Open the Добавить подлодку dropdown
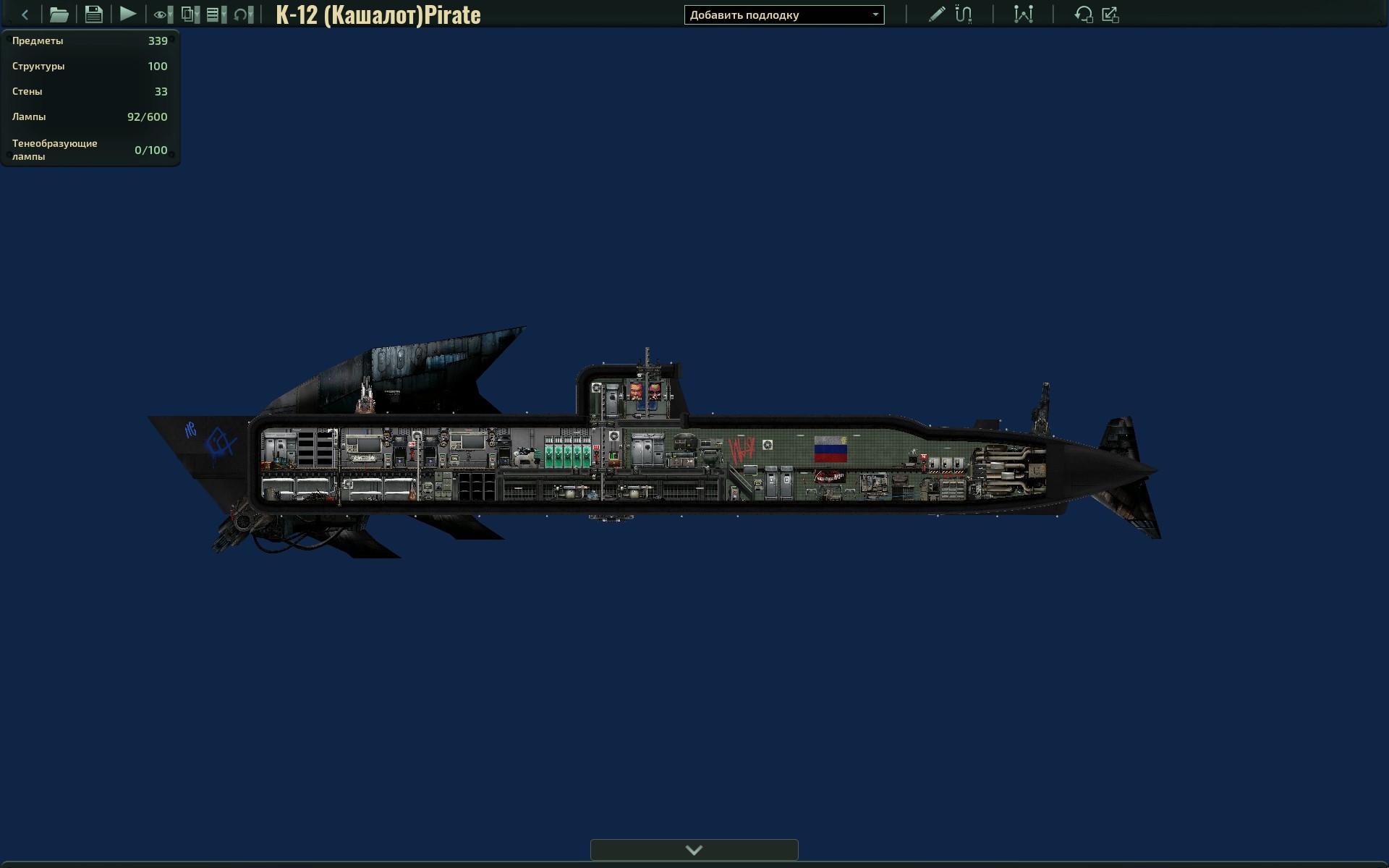This screenshot has height=868, width=1389. [x=784, y=15]
